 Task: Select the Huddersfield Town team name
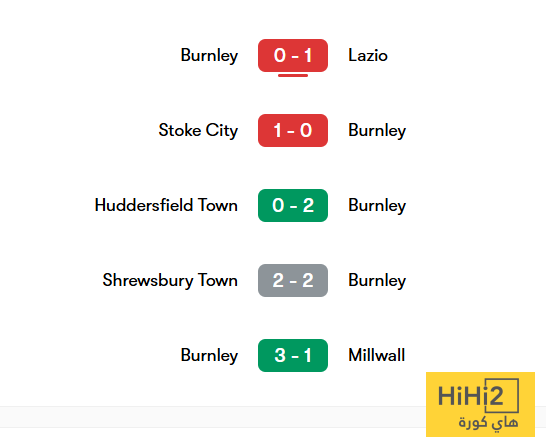(x=166, y=205)
